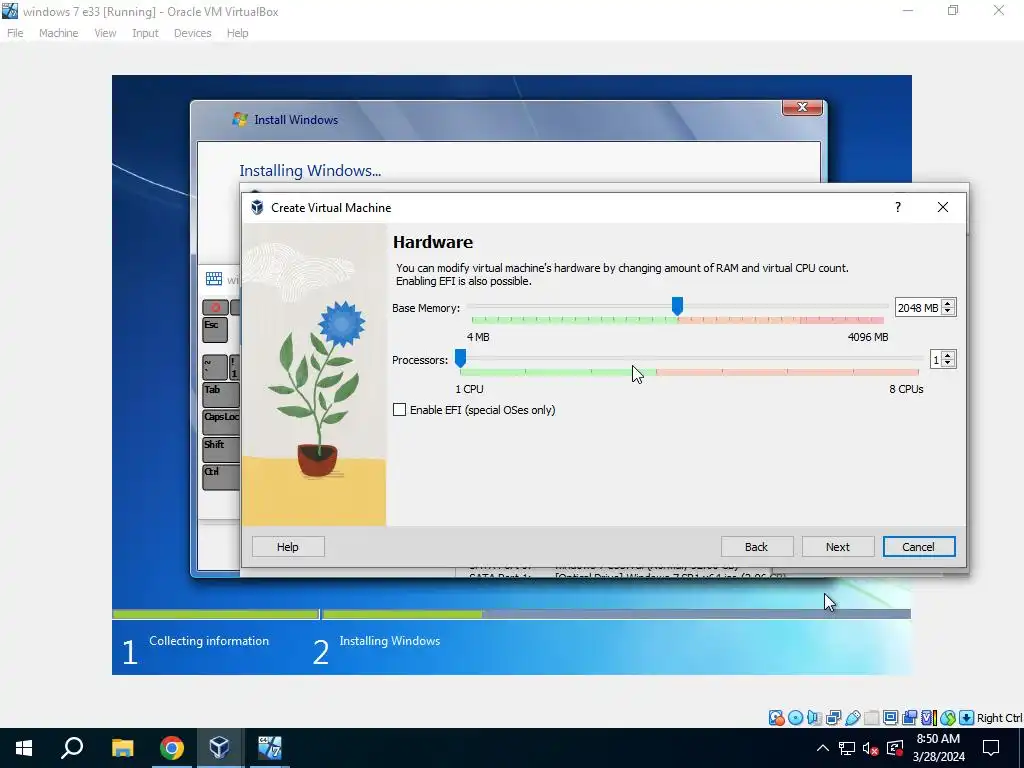Increase Processors count with the up arrow
Screen dimensions: 1024x768
(948, 355)
